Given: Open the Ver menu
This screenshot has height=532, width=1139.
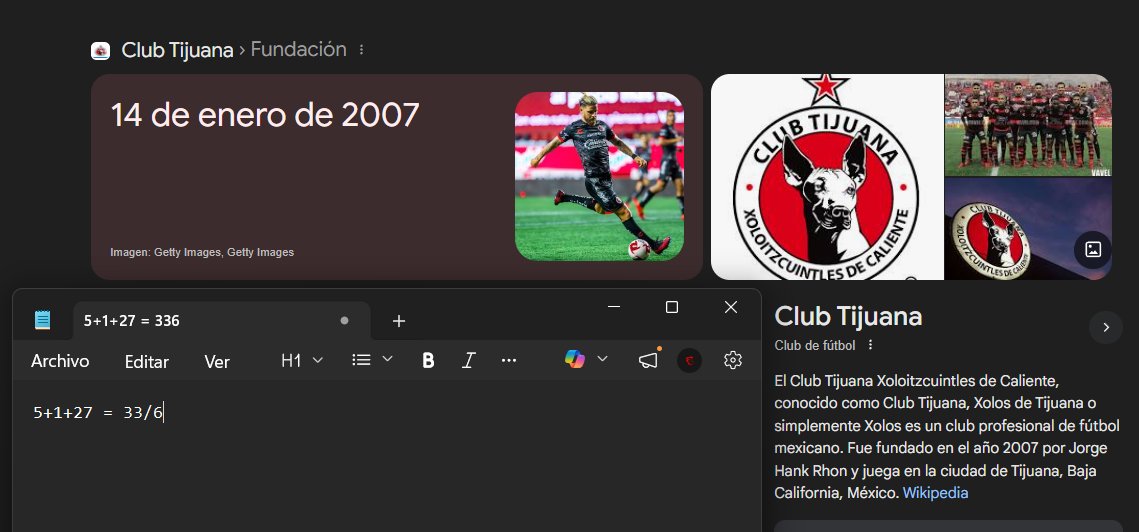Looking at the screenshot, I should point(217,361).
